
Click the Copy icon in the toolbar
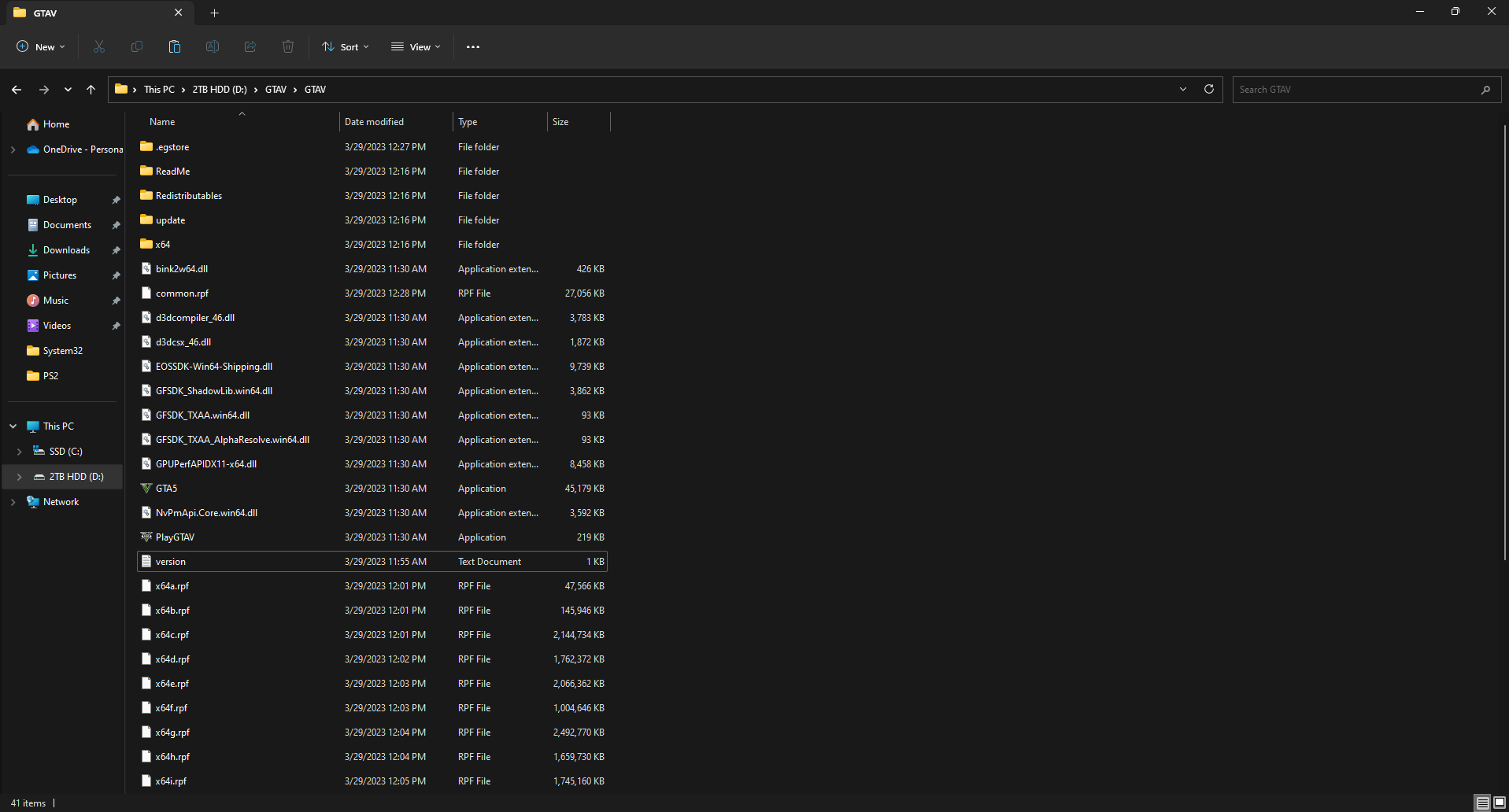[136, 46]
